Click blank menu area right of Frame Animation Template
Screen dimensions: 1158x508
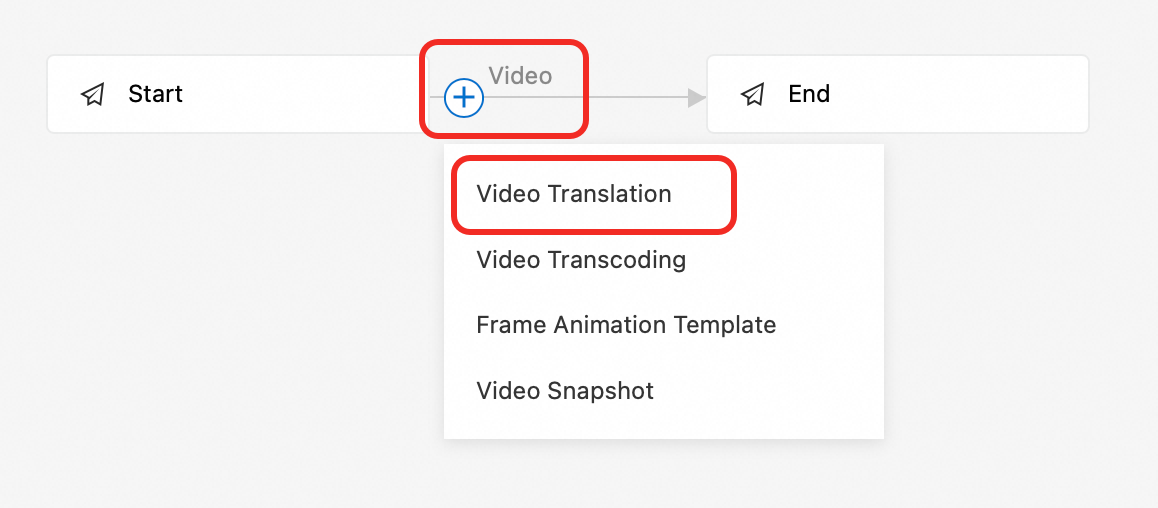tap(831, 324)
